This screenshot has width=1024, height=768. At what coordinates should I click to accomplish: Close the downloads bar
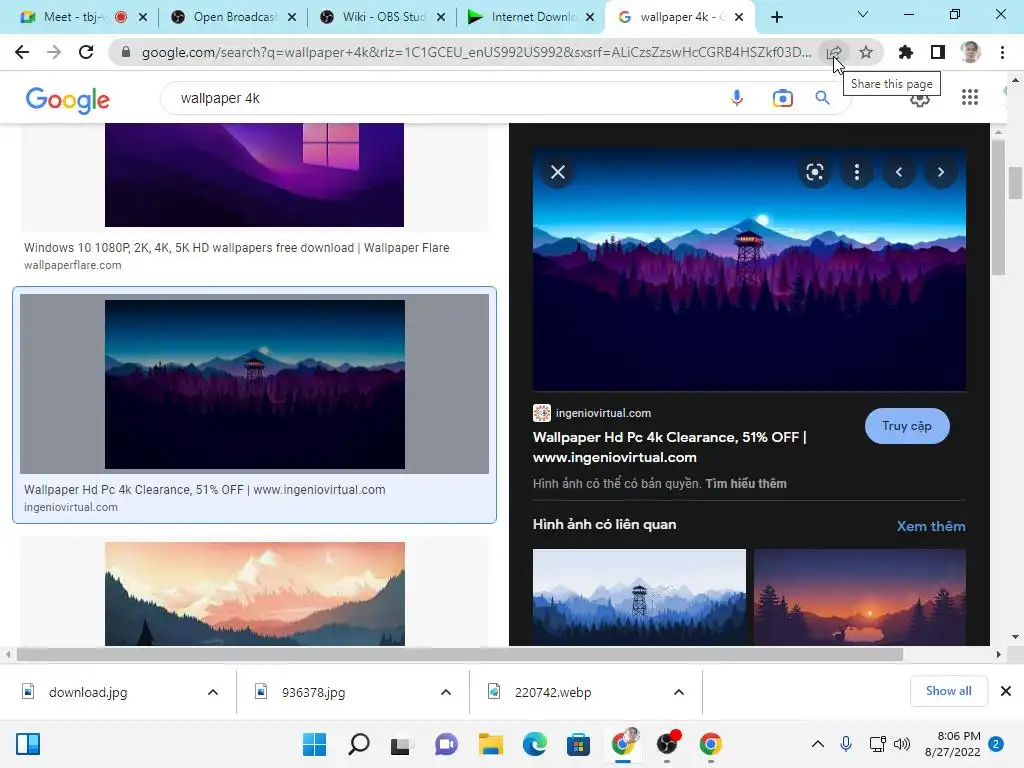(x=1006, y=691)
